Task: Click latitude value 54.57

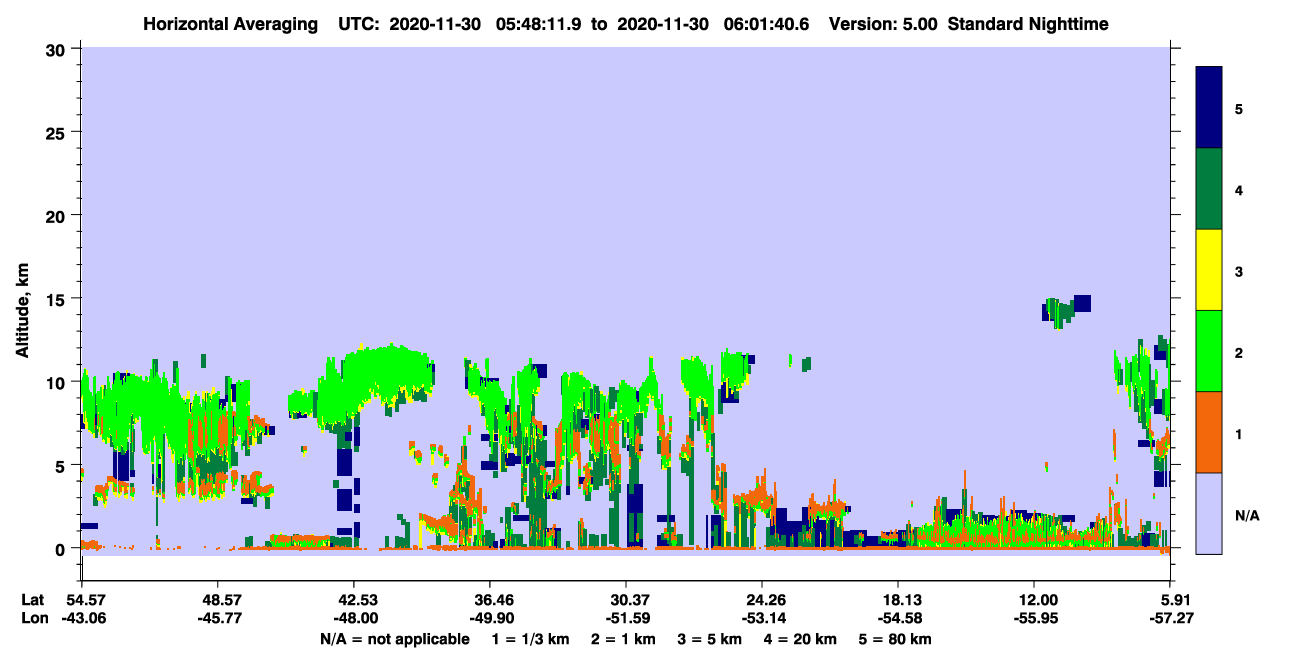Action: [x=81, y=600]
